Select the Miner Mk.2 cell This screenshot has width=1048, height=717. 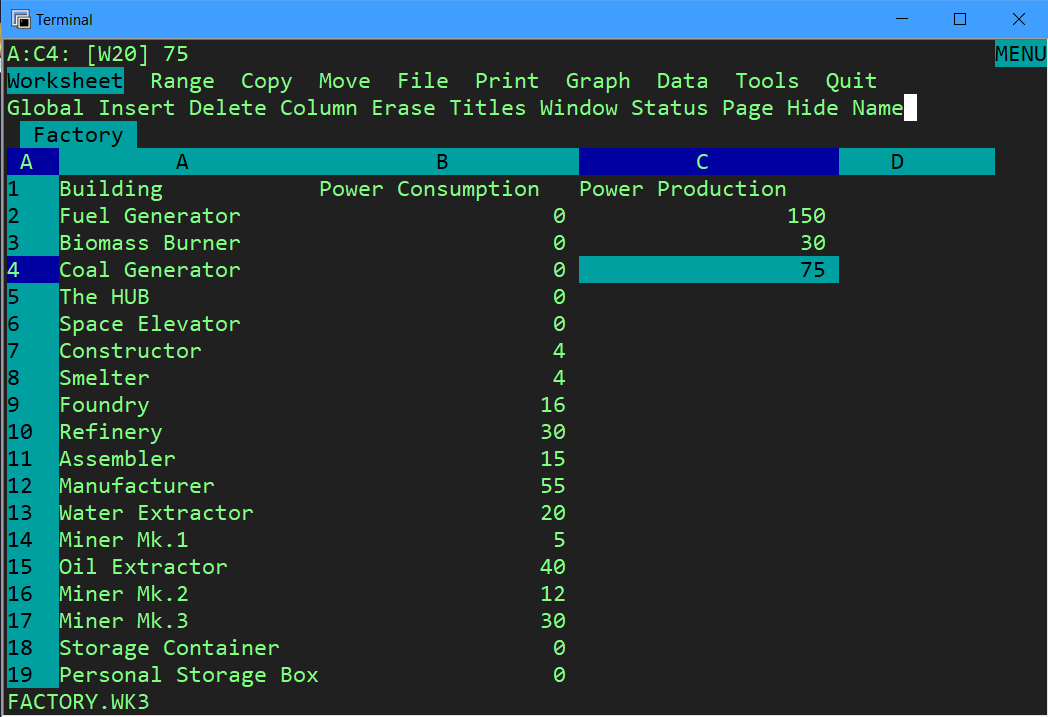(124, 594)
